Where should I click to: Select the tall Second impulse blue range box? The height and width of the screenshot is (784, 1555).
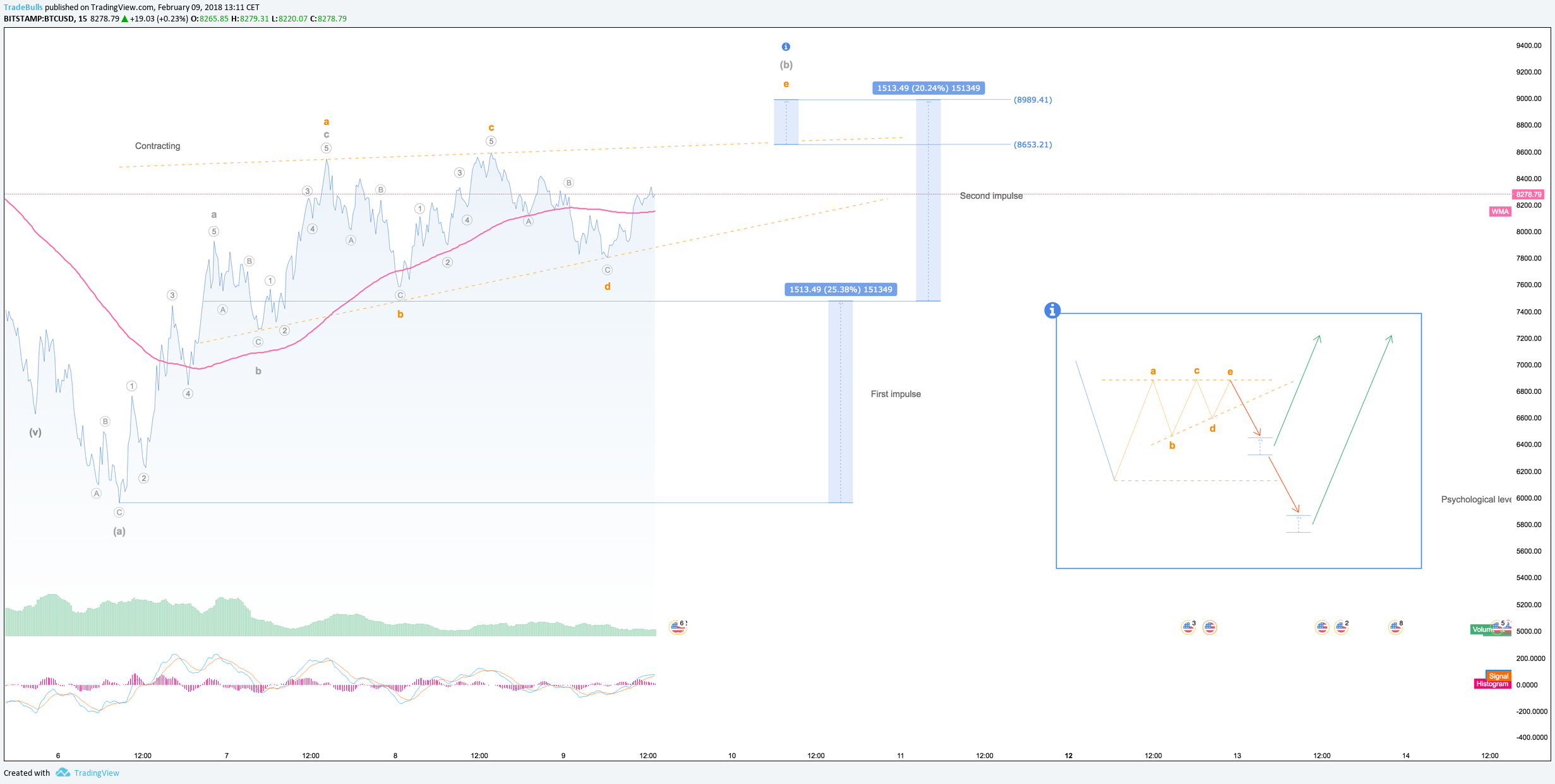[928, 200]
